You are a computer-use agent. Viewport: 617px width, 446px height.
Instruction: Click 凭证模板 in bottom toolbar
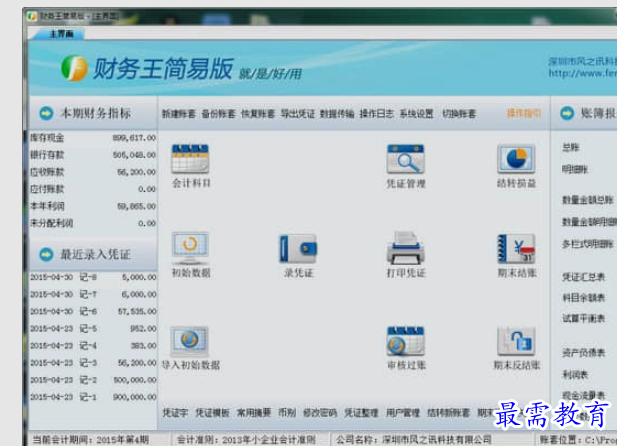[x=212, y=413]
